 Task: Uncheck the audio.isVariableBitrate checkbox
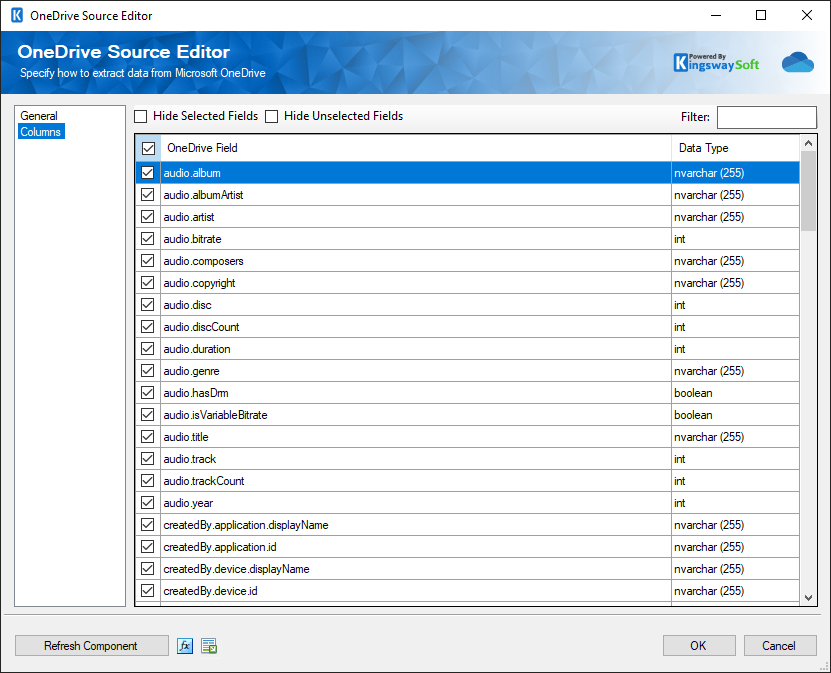coord(148,415)
